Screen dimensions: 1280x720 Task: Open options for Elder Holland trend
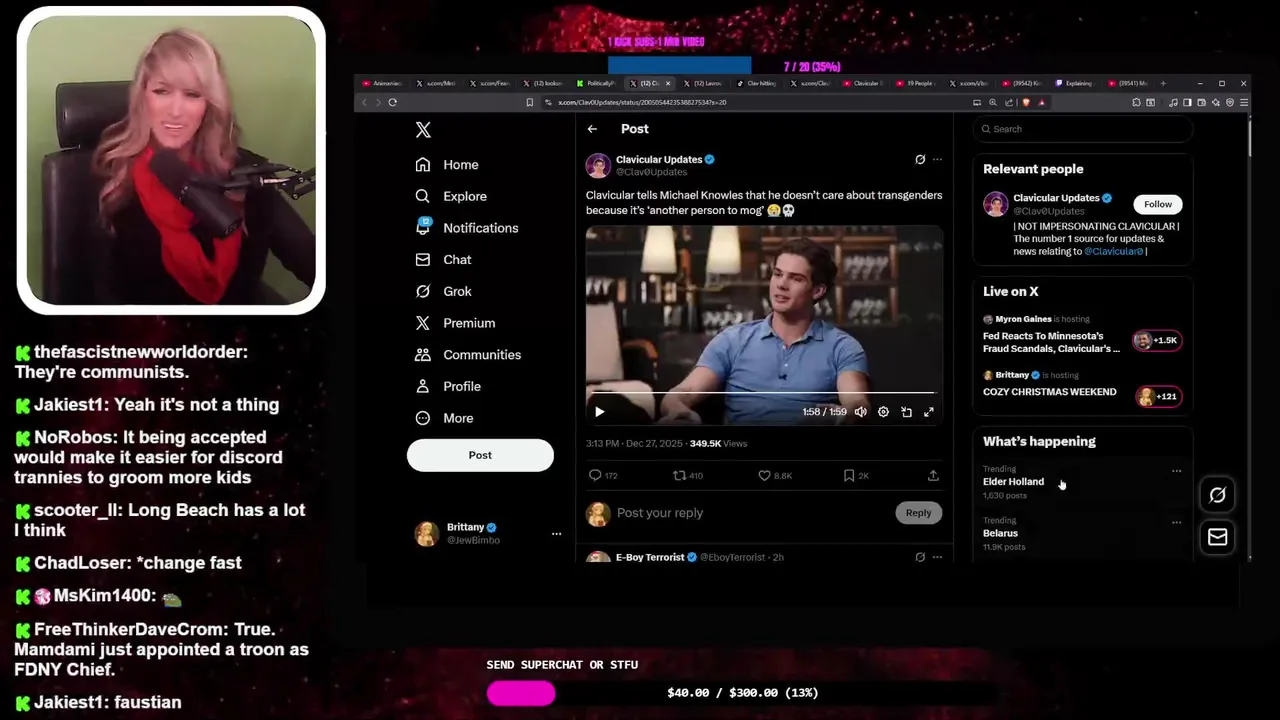pos(1176,471)
